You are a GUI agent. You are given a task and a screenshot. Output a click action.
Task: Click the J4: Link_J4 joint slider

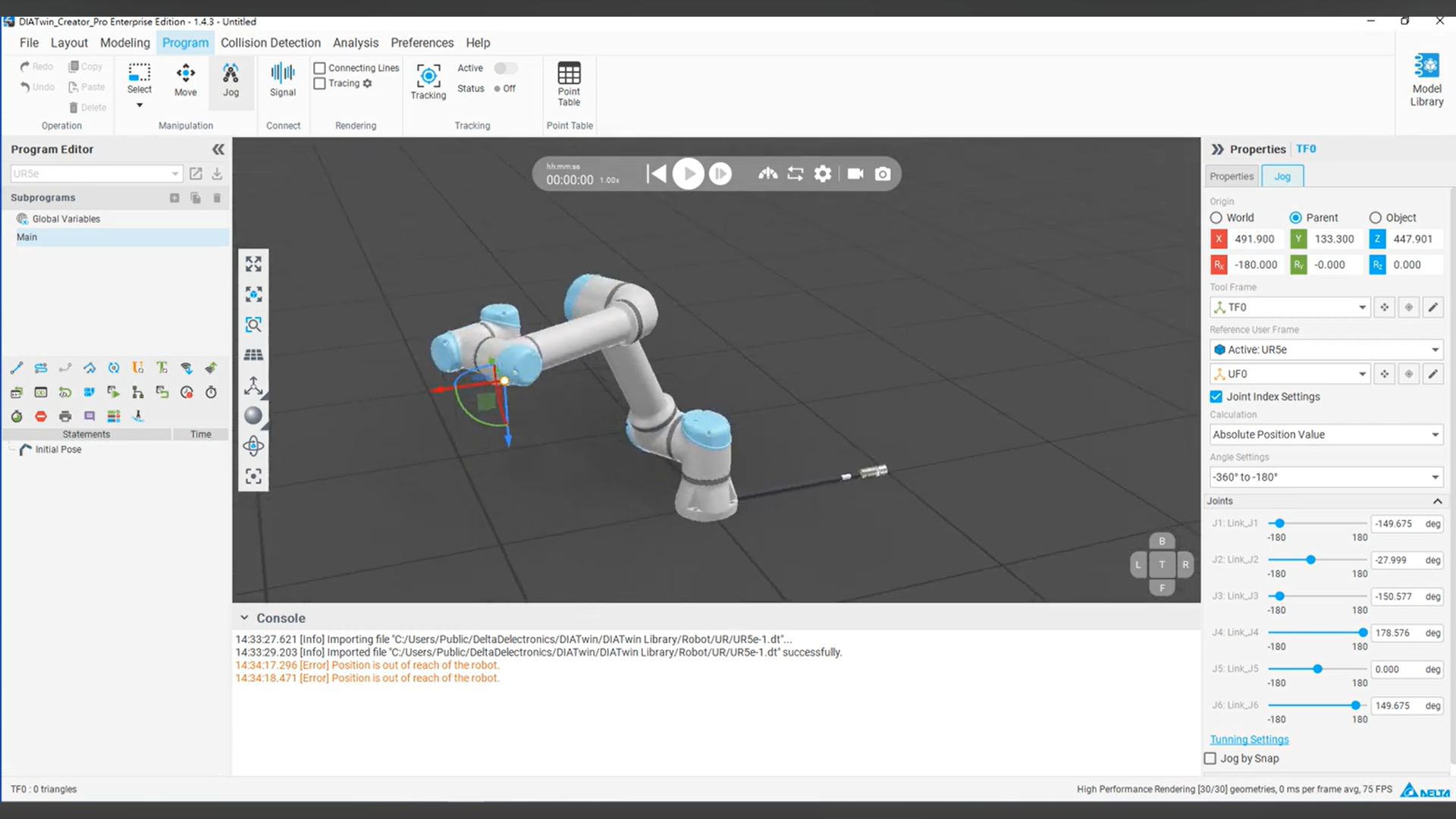point(1317,632)
